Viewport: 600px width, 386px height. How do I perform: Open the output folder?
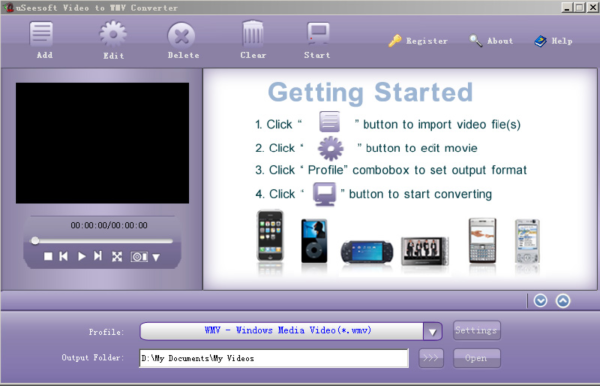476,358
